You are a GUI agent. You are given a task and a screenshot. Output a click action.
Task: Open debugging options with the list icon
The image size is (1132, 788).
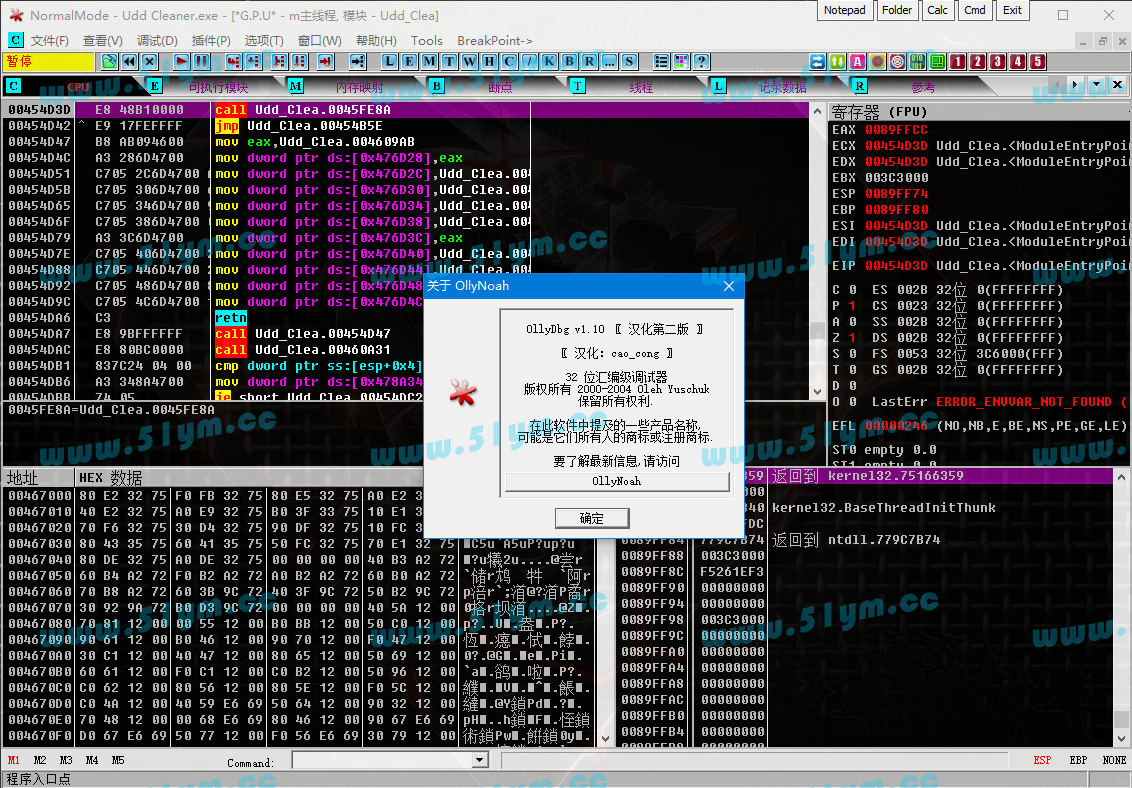tap(661, 61)
